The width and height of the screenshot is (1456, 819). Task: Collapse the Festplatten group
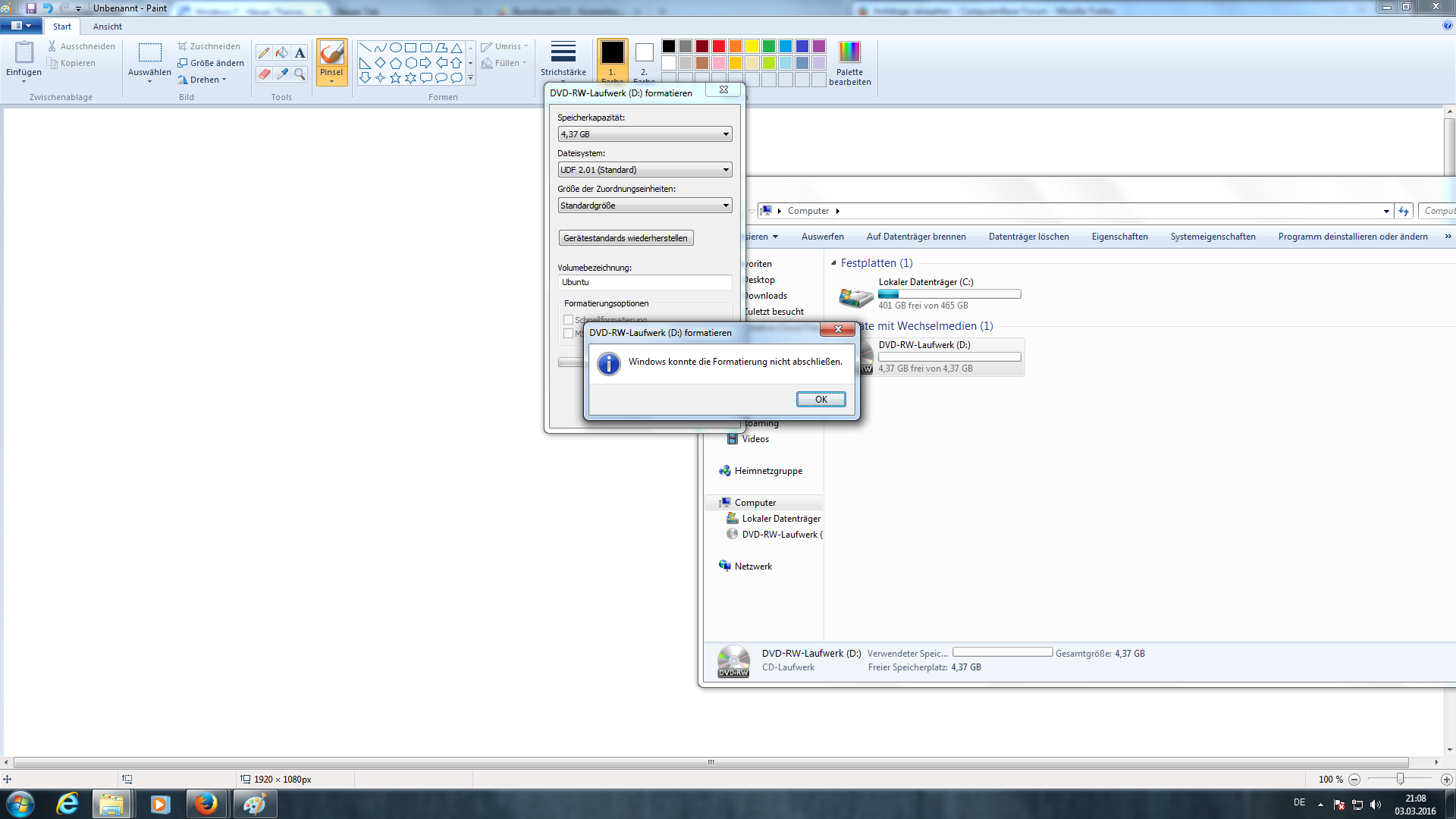pyautogui.click(x=833, y=263)
